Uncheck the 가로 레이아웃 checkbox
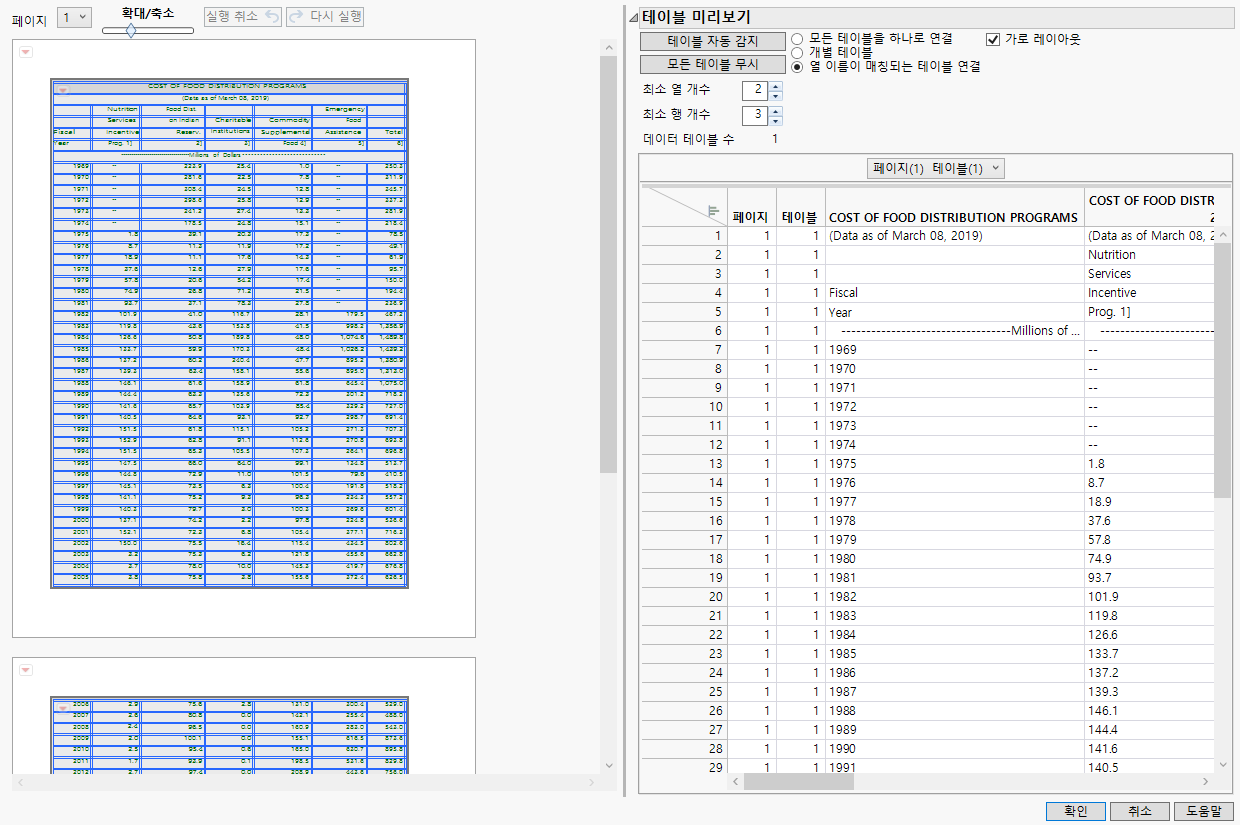Screen dimensions: 1240x825 click(x=992, y=38)
